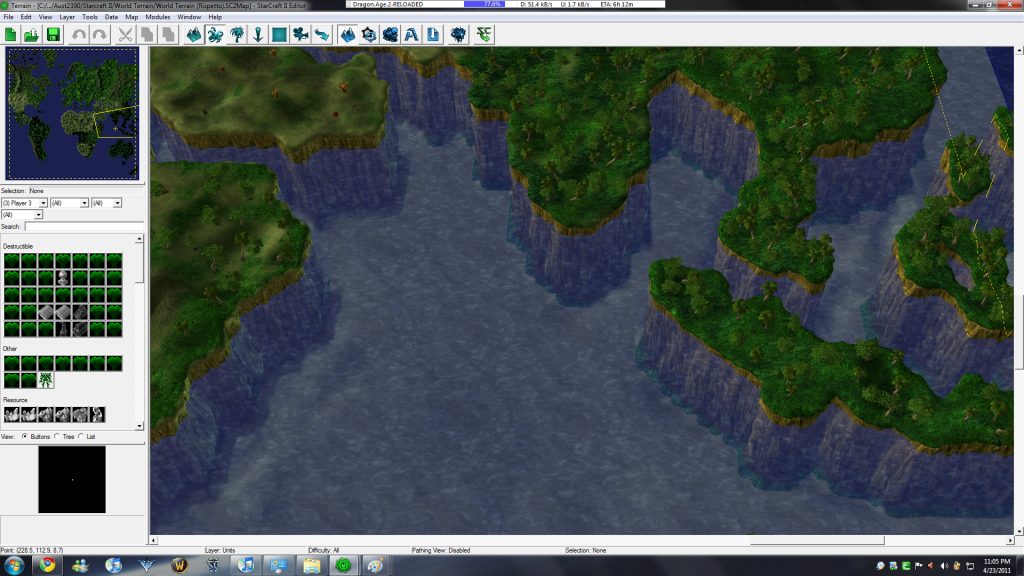
Task: Open the Terrain editor module icon
Action: pos(347,35)
